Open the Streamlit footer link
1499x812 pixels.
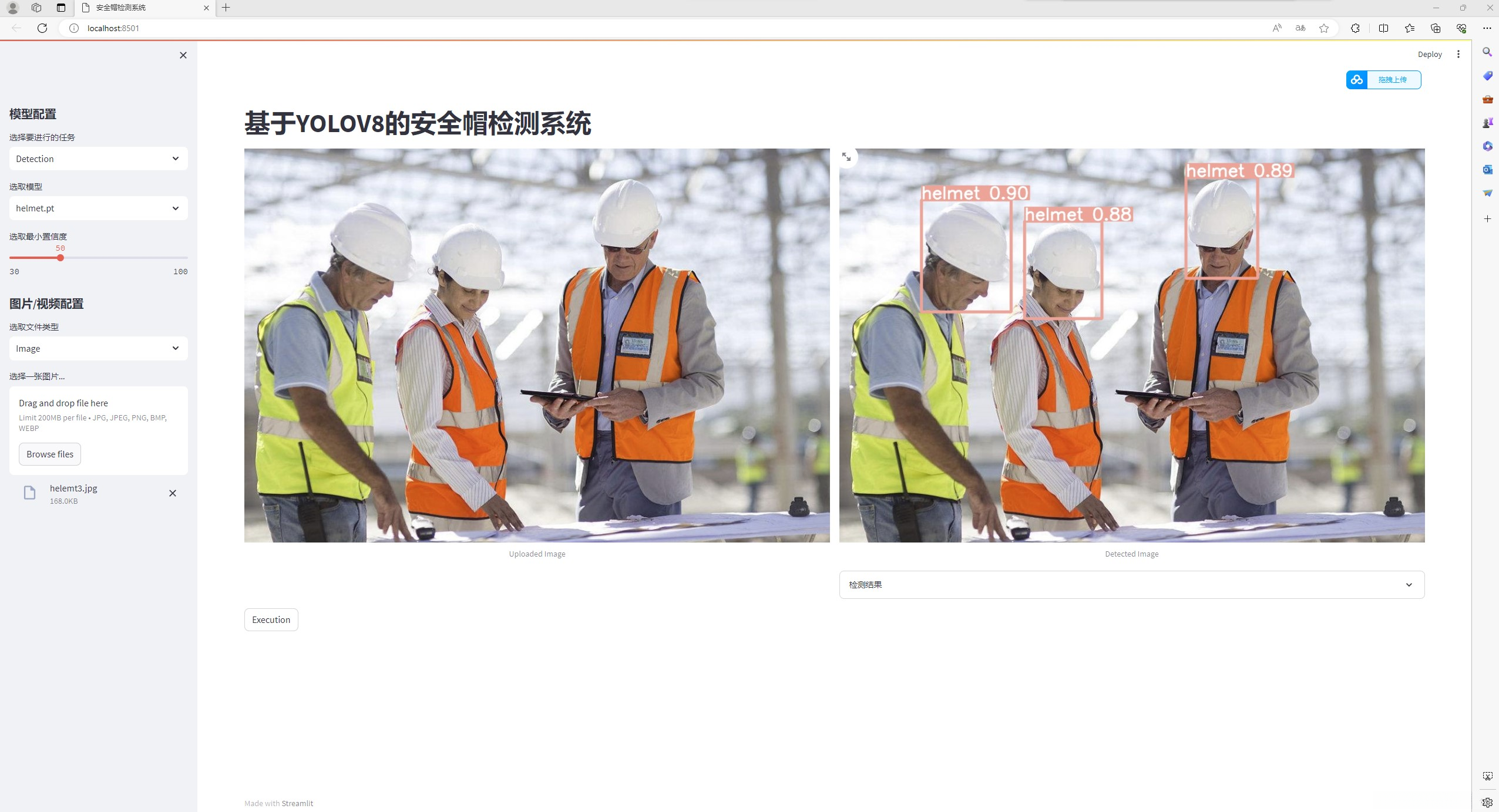click(297, 803)
